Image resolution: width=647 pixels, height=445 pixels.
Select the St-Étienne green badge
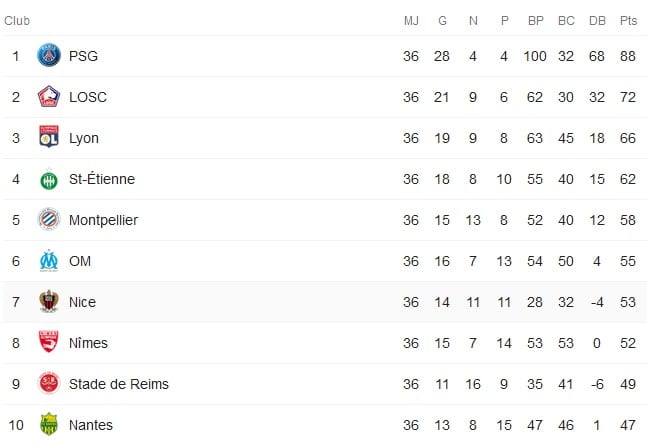point(49,179)
